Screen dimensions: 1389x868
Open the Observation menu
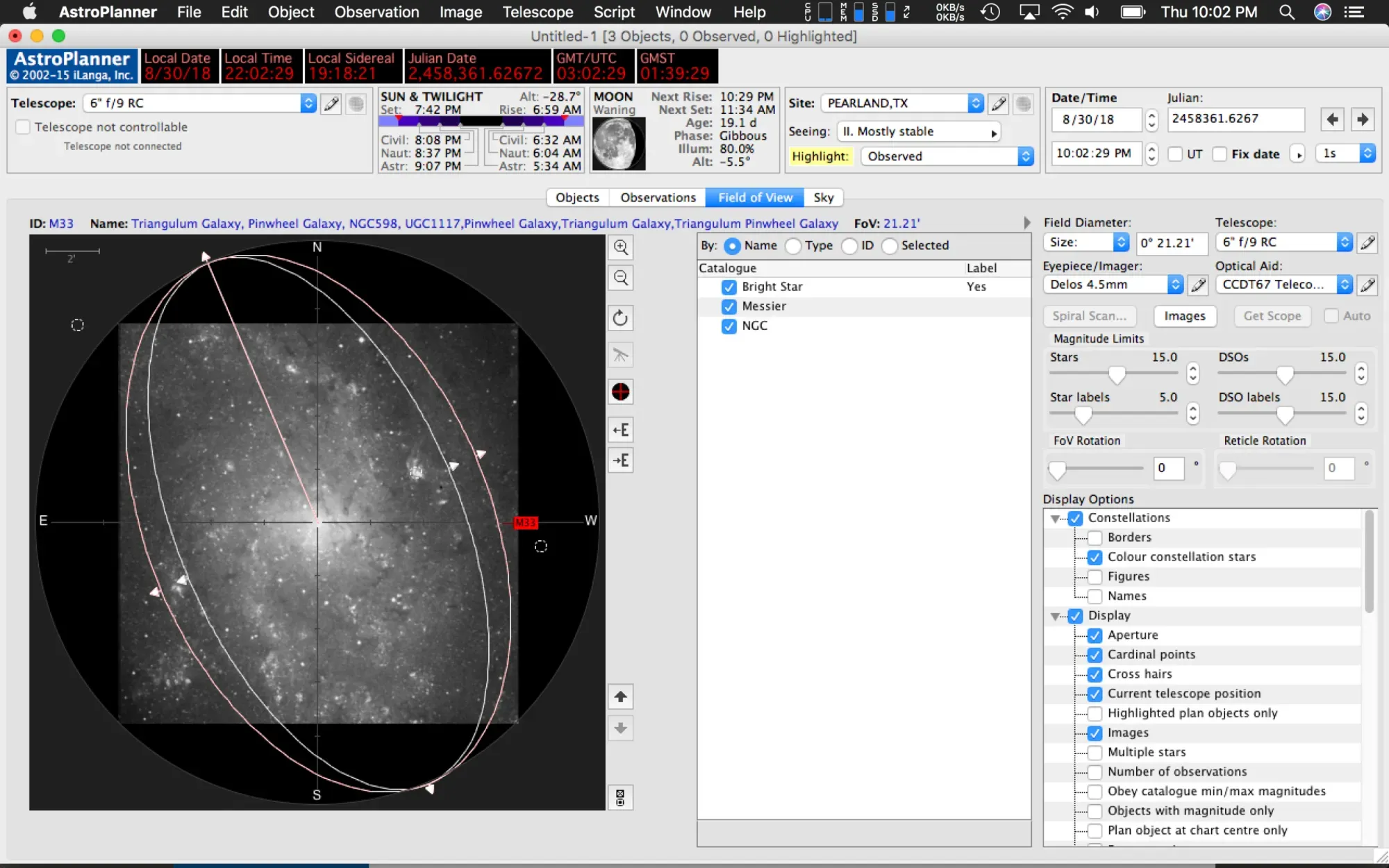(376, 12)
